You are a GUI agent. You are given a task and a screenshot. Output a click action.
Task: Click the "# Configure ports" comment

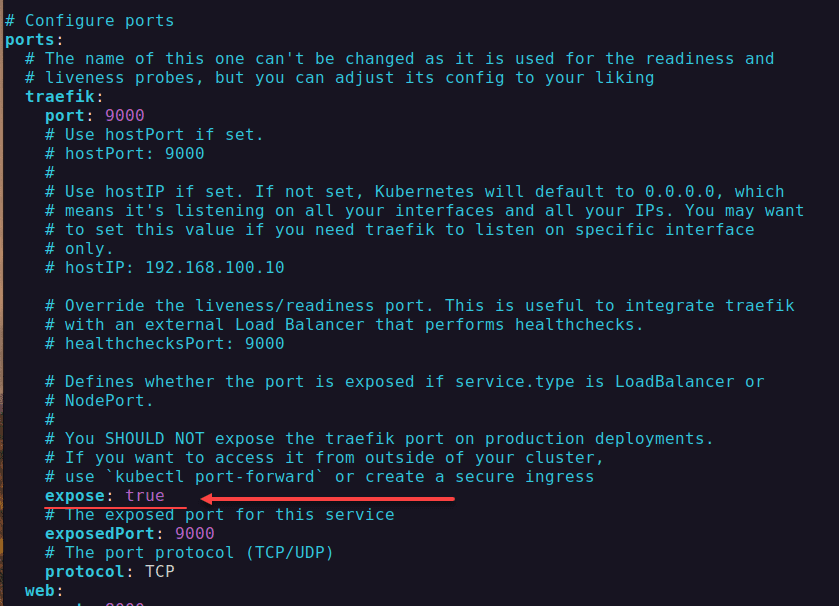[x=90, y=20]
